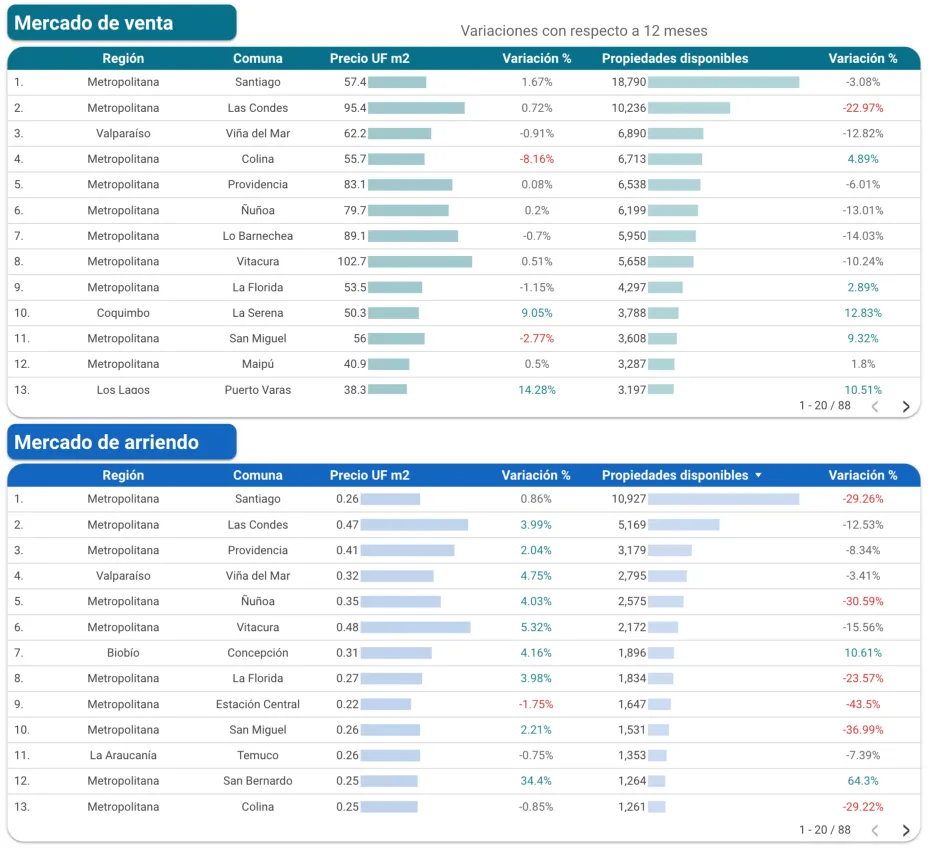Screen dimensions: 928x851
Task: Advance to next page in Mercado de arriendo table
Action: pos(906,831)
